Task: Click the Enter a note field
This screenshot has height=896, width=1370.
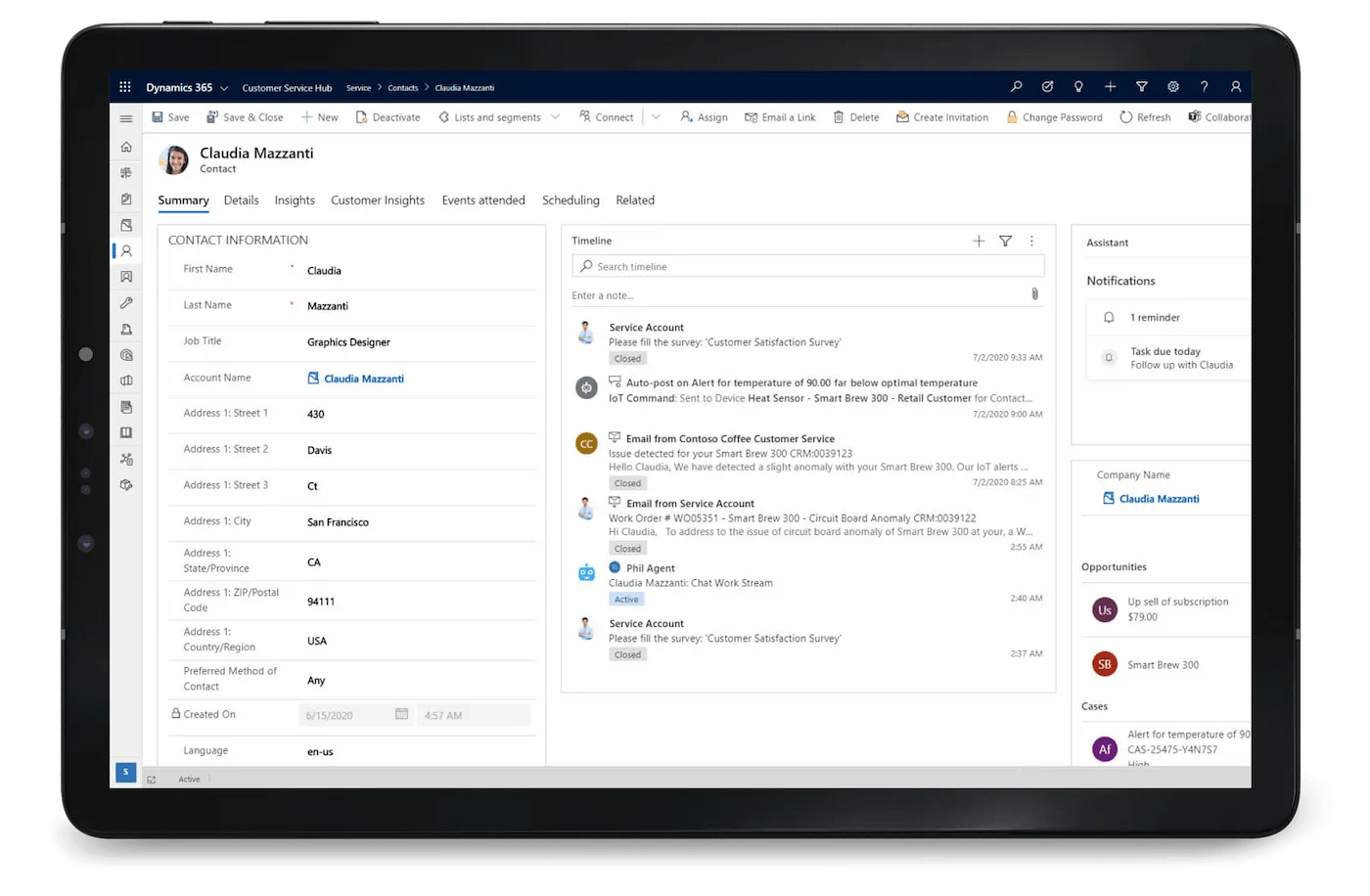Action: (x=798, y=295)
